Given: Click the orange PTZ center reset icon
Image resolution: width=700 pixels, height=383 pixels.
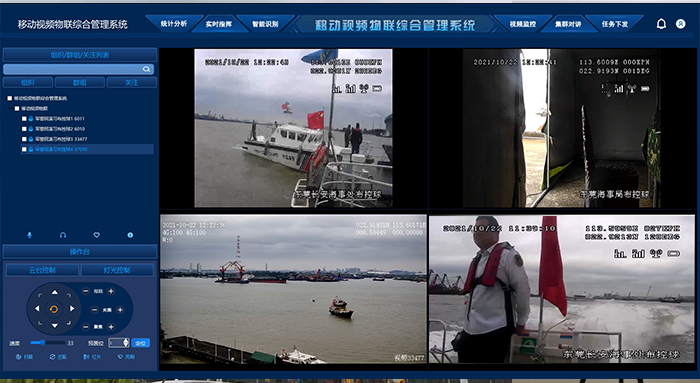Looking at the screenshot, I should [54, 309].
